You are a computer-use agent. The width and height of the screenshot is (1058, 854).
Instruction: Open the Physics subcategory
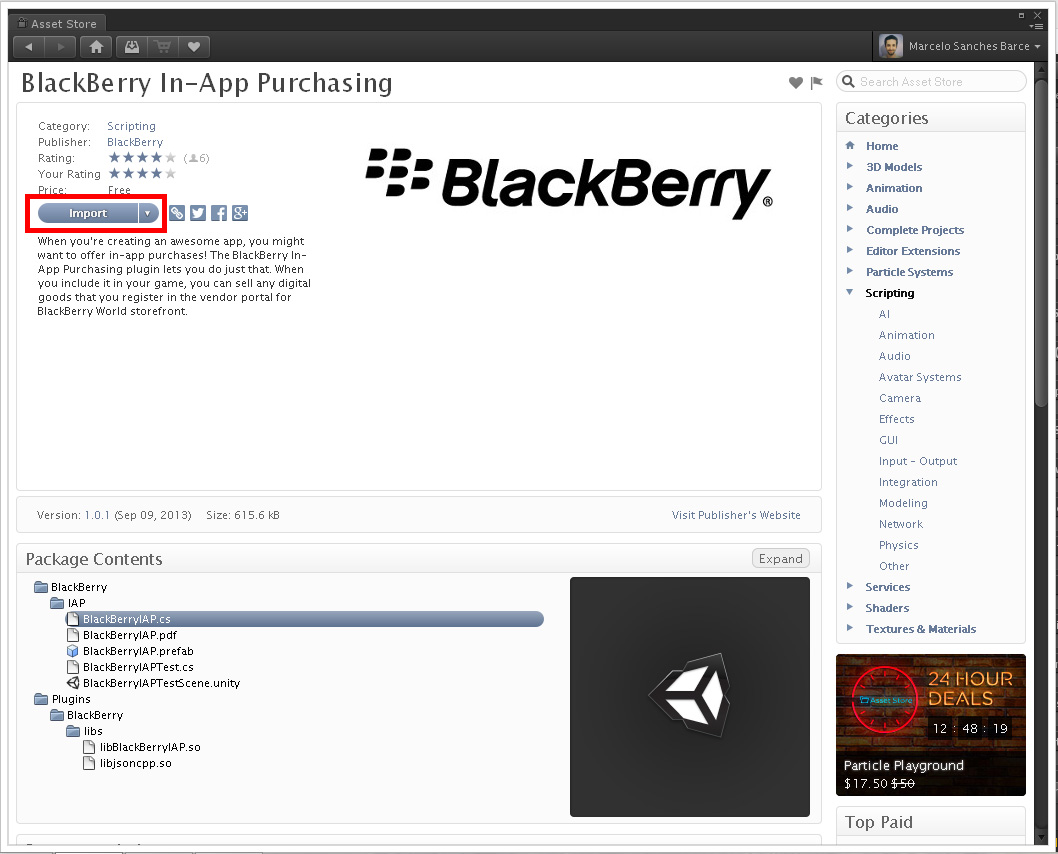click(x=898, y=545)
